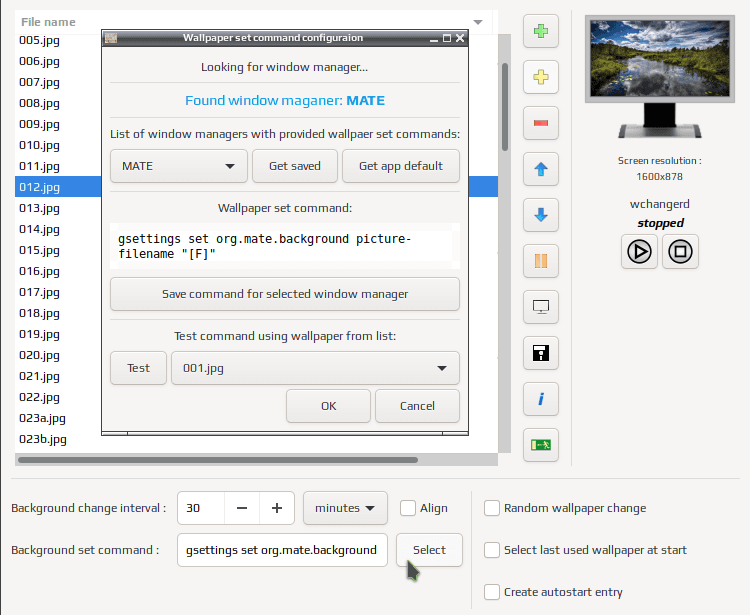Screen dimensions: 750x615
Task: Start wchangerd with play button
Action: [639, 252]
